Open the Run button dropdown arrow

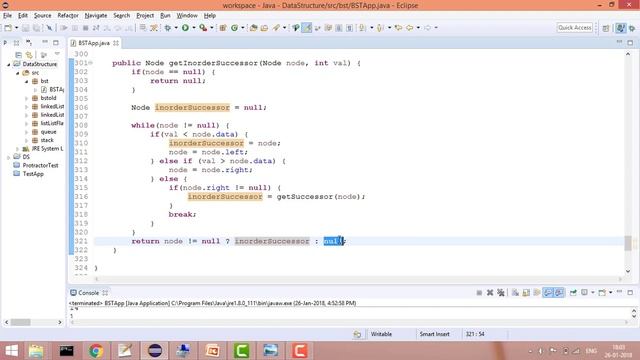[193, 28]
